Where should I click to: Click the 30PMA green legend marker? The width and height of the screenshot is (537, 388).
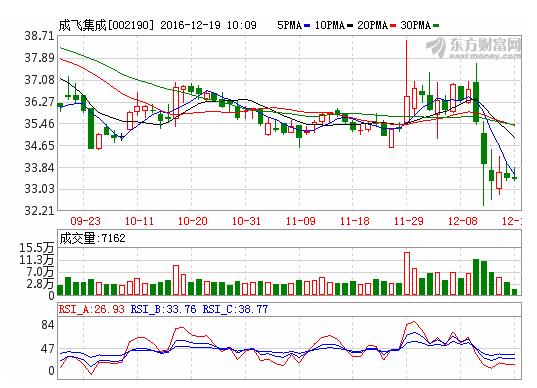(x=436, y=26)
